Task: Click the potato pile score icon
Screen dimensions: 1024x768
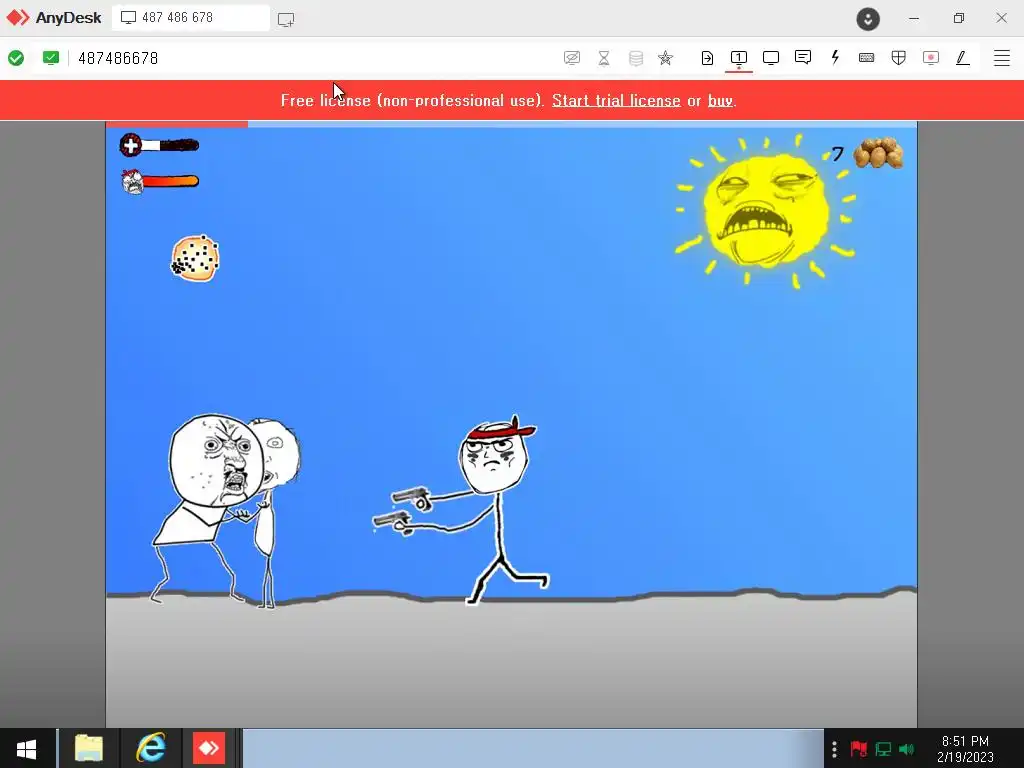Action: pos(878,153)
